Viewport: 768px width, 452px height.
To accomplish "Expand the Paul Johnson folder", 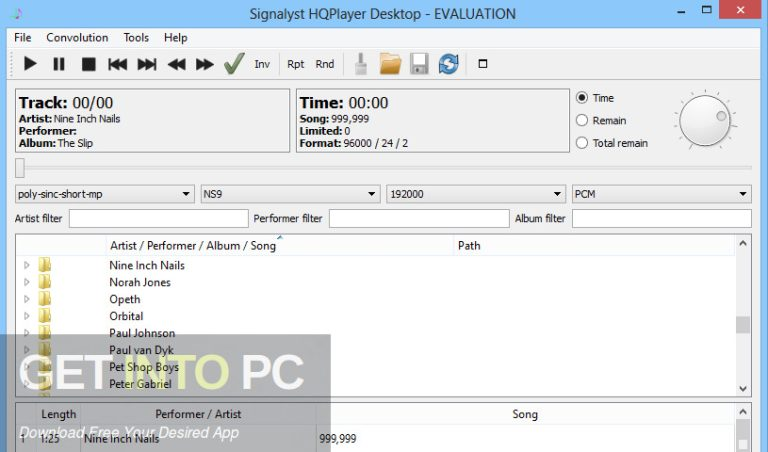I will [x=27, y=333].
